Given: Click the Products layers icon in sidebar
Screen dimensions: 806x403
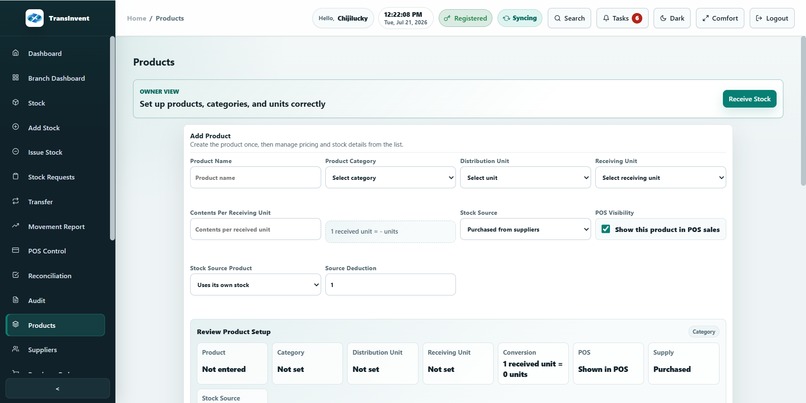Looking at the screenshot, I should (x=15, y=325).
